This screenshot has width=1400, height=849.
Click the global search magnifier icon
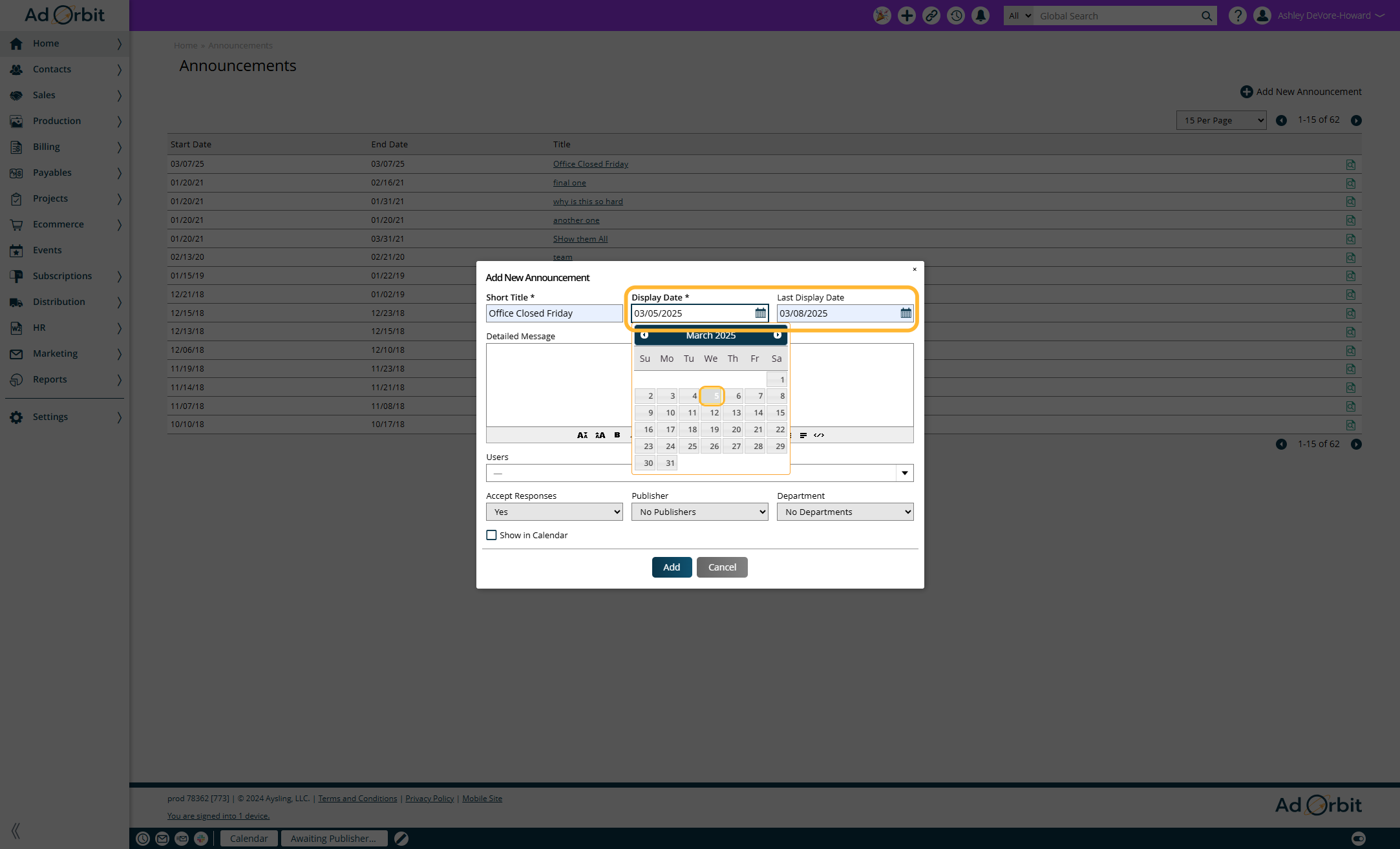[1207, 16]
